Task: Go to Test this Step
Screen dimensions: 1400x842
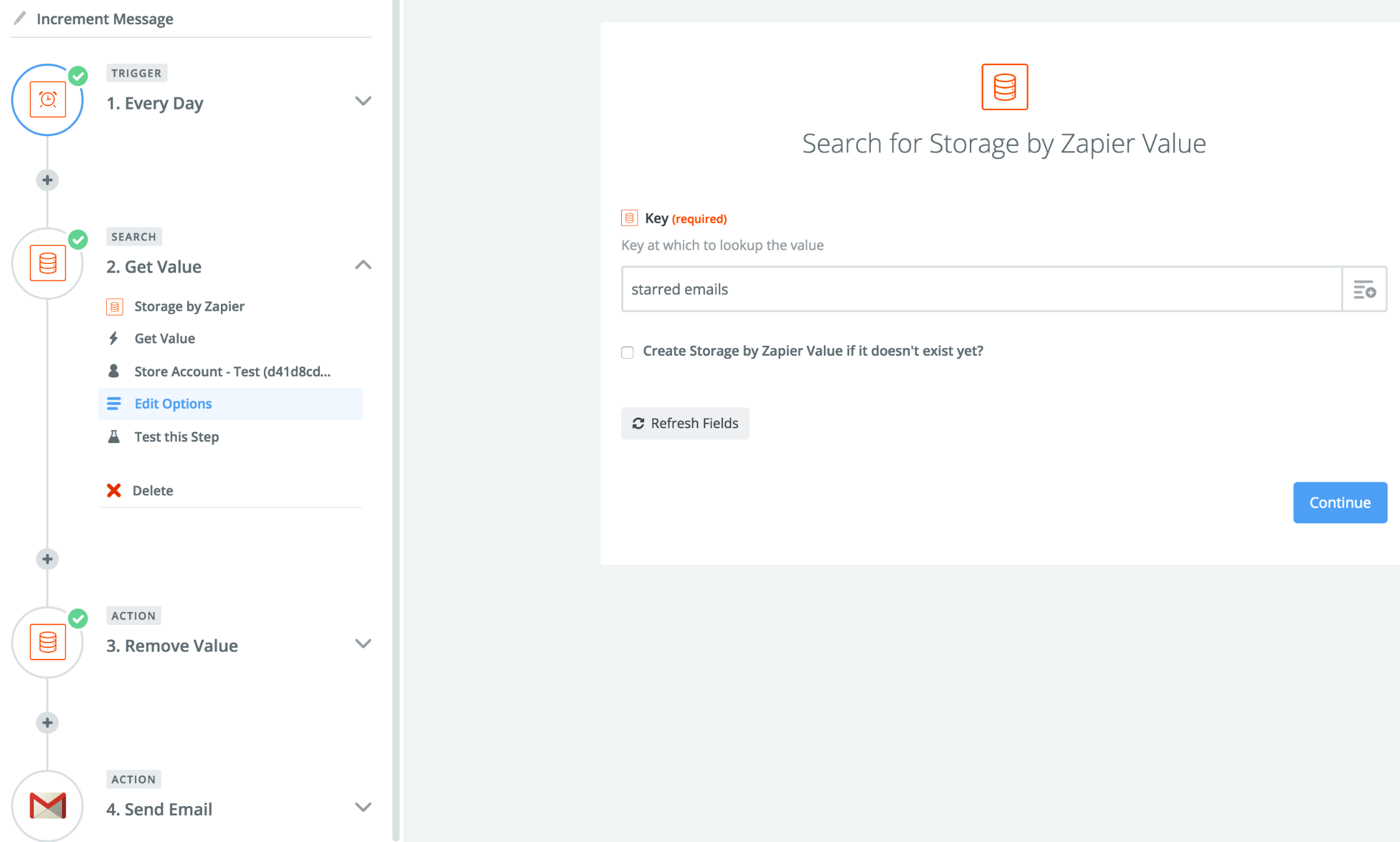Action: 231,437
